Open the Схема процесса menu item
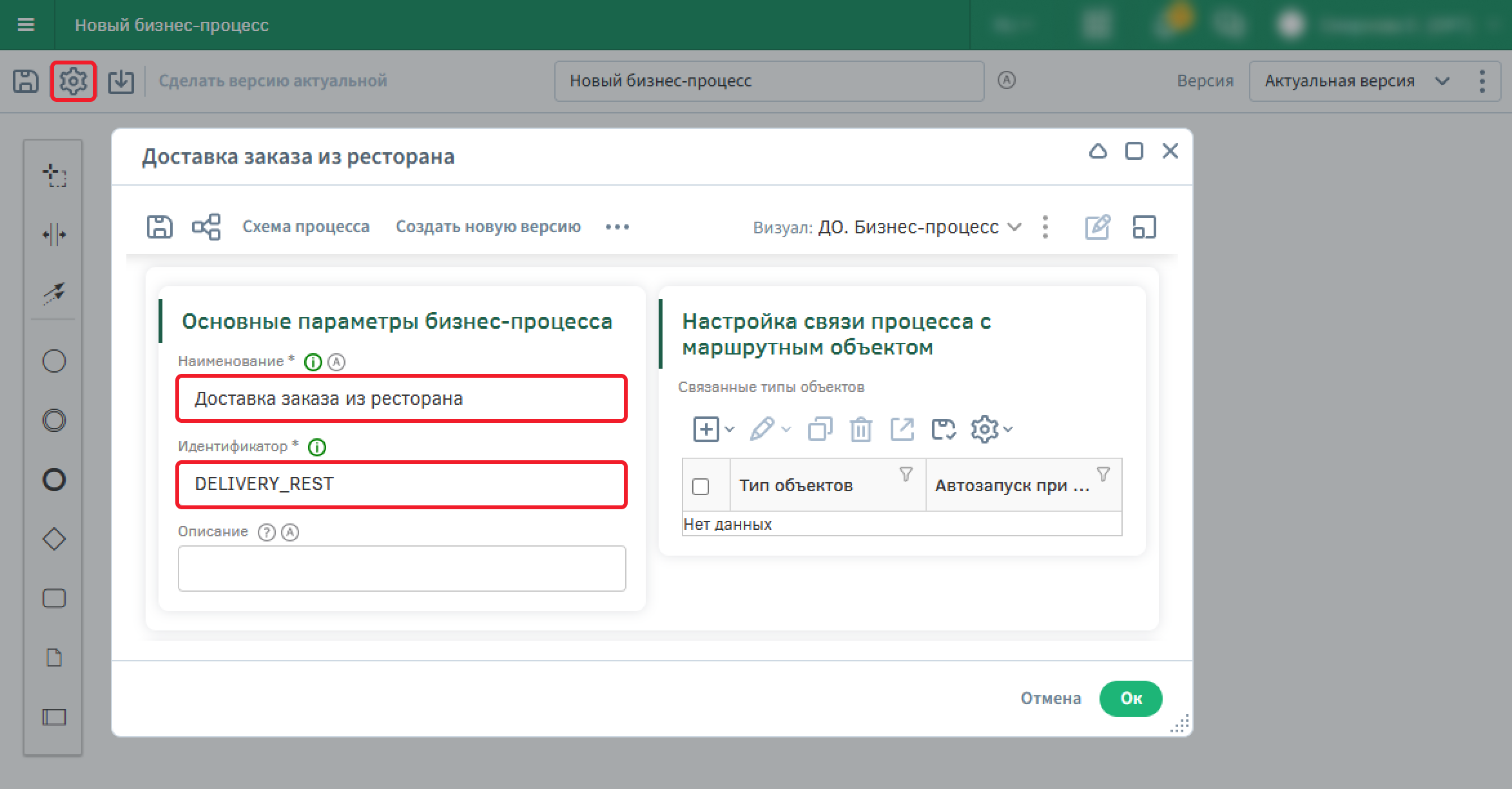Image resolution: width=1512 pixels, height=789 pixels. point(305,227)
